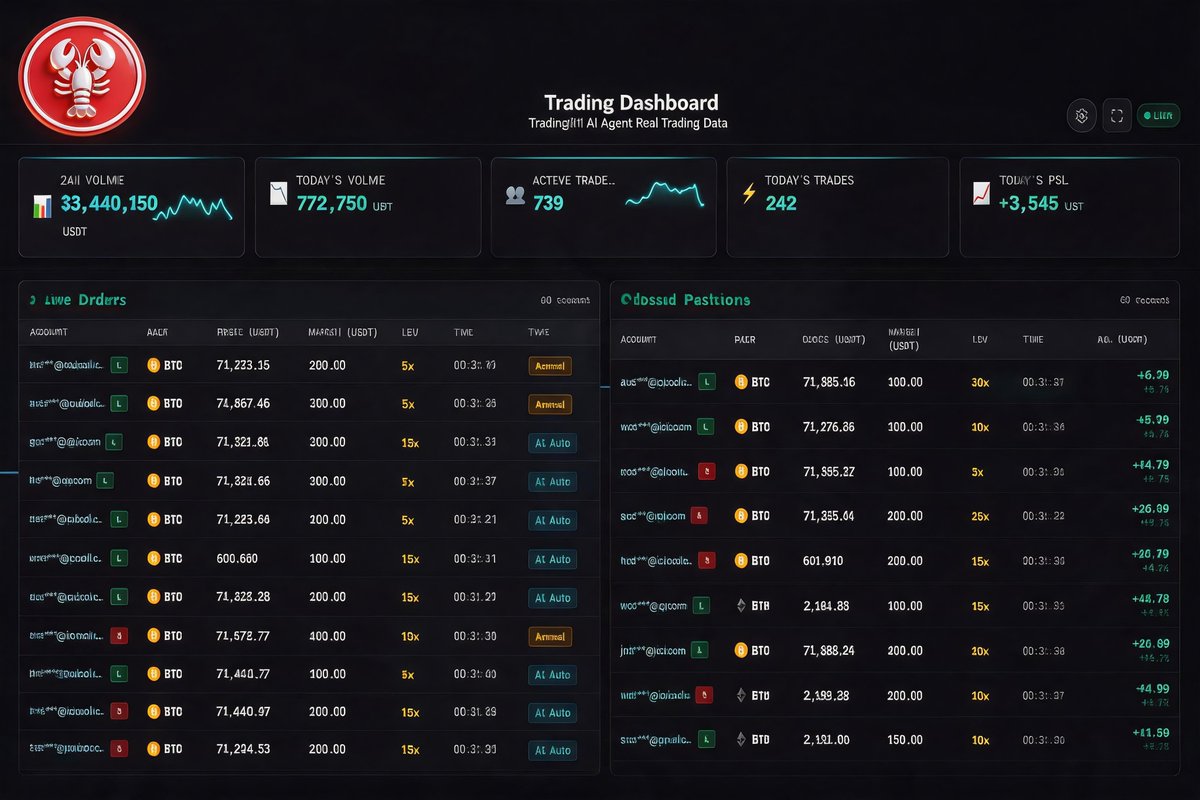This screenshot has width=1200, height=800.
Task: Click the BTC coin icon in the 71,888.24 row
Action: pyautogui.click(x=742, y=650)
